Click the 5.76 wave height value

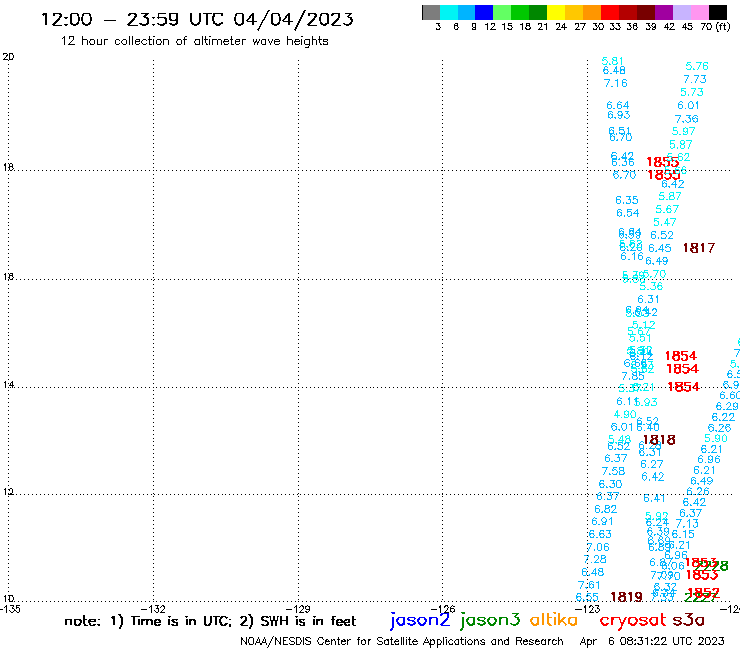(x=697, y=66)
